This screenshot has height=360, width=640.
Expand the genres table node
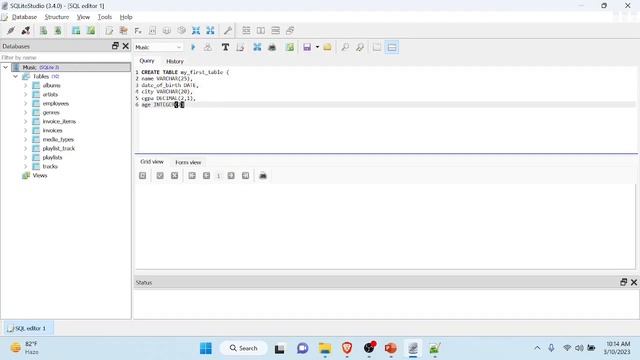[x=25, y=112]
